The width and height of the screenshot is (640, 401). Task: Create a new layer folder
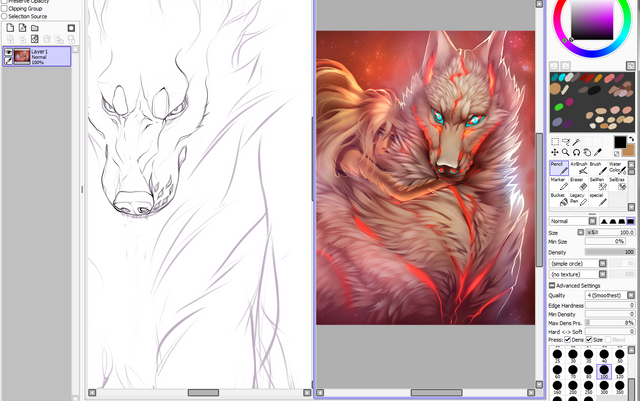pyautogui.click(x=35, y=28)
